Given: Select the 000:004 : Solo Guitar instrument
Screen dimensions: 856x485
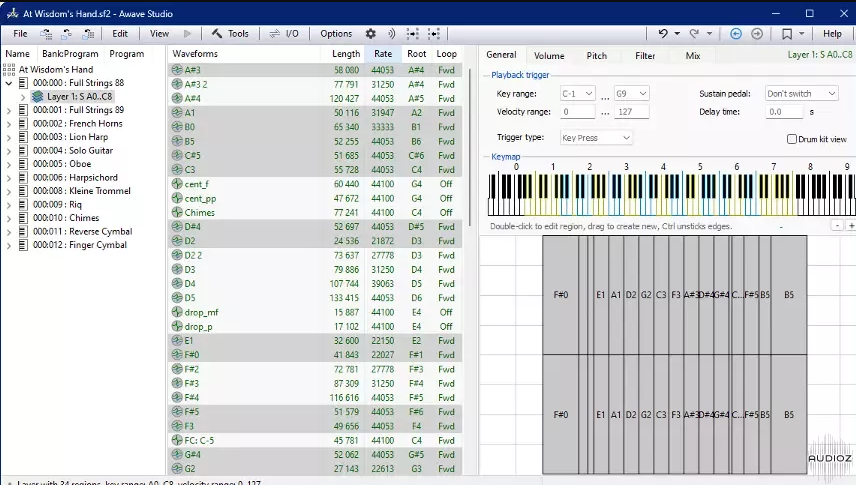Looking at the screenshot, I should (x=73, y=150).
